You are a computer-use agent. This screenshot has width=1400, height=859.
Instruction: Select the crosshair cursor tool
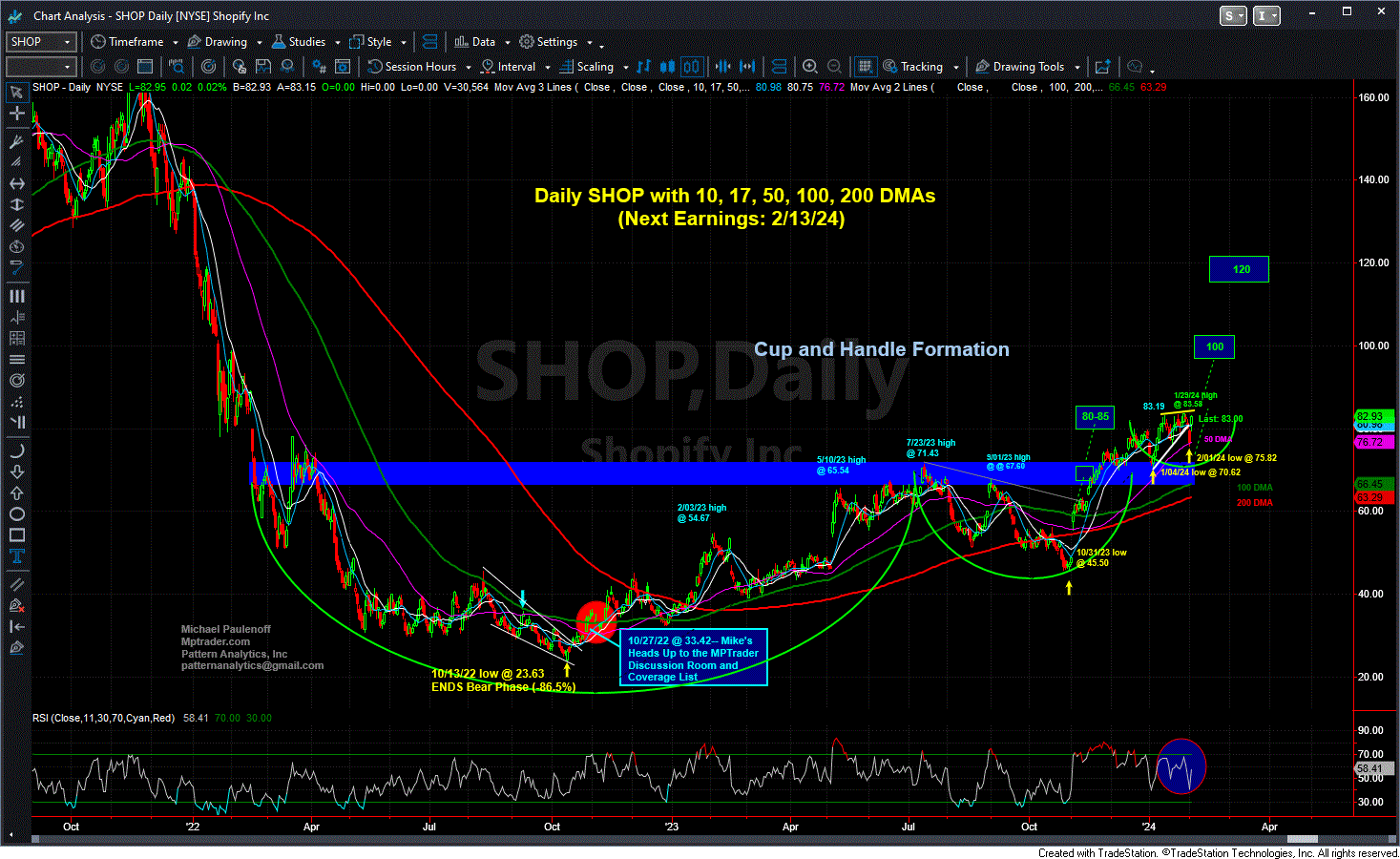coord(16,113)
